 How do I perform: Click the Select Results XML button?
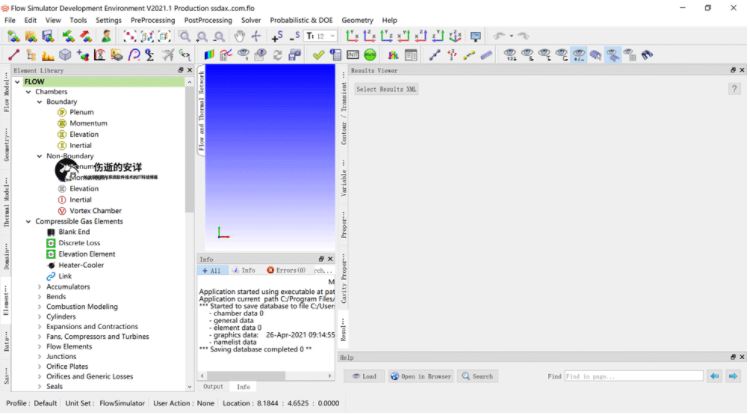click(x=386, y=89)
